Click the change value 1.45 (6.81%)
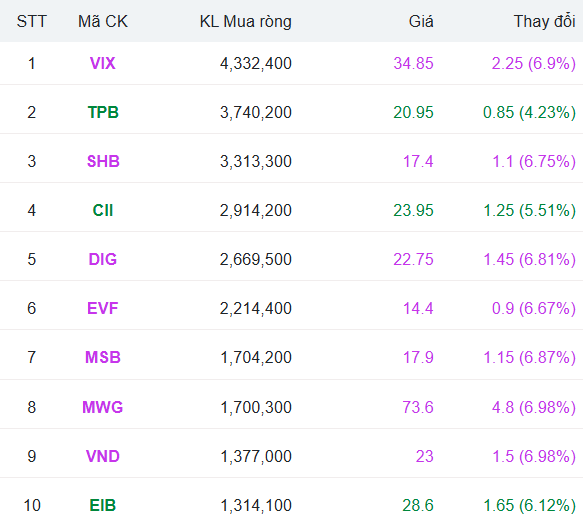Screen dimensions: 583x522 tap(530, 260)
